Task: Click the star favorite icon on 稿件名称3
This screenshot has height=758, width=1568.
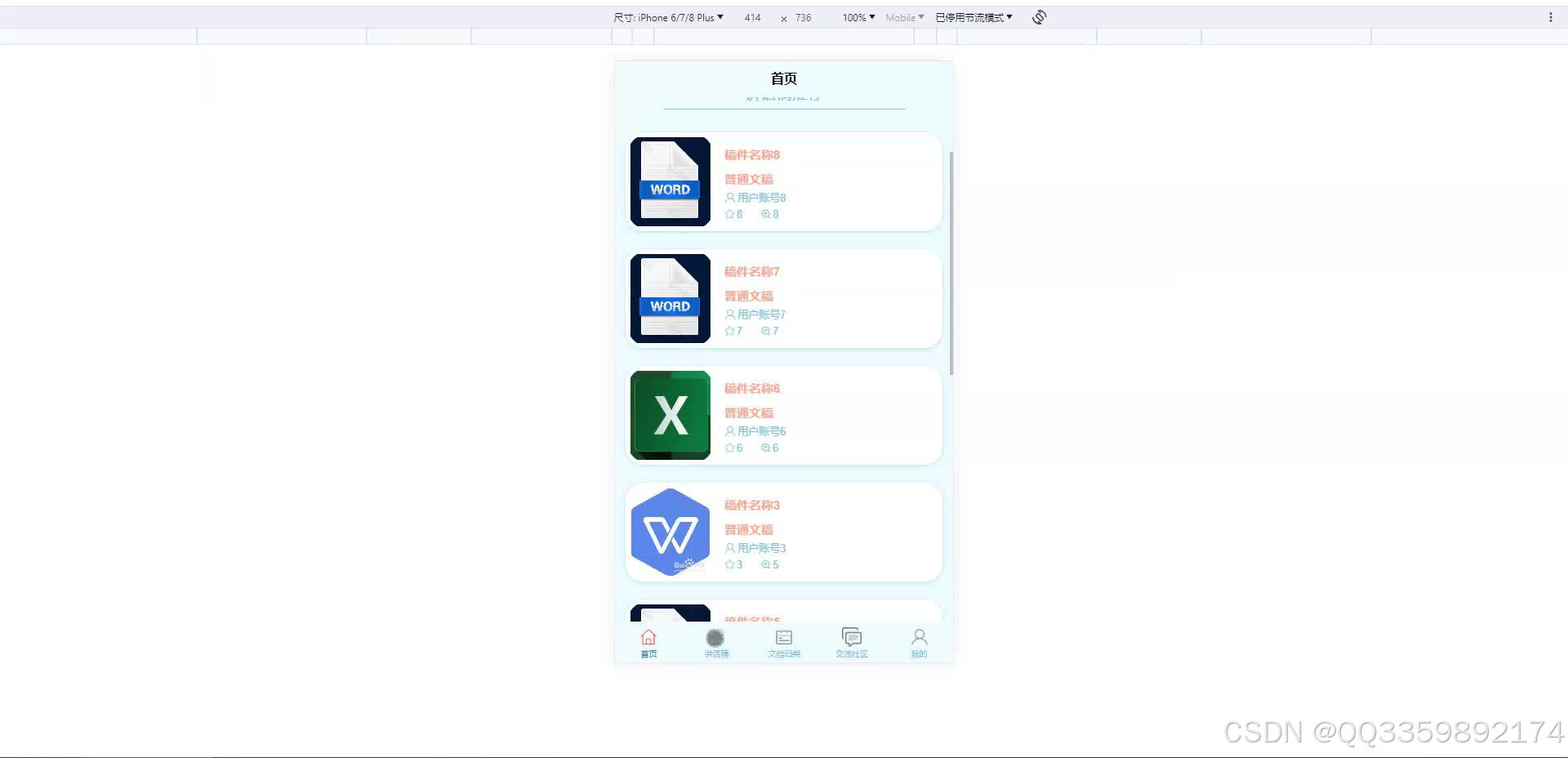Action: tap(730, 564)
